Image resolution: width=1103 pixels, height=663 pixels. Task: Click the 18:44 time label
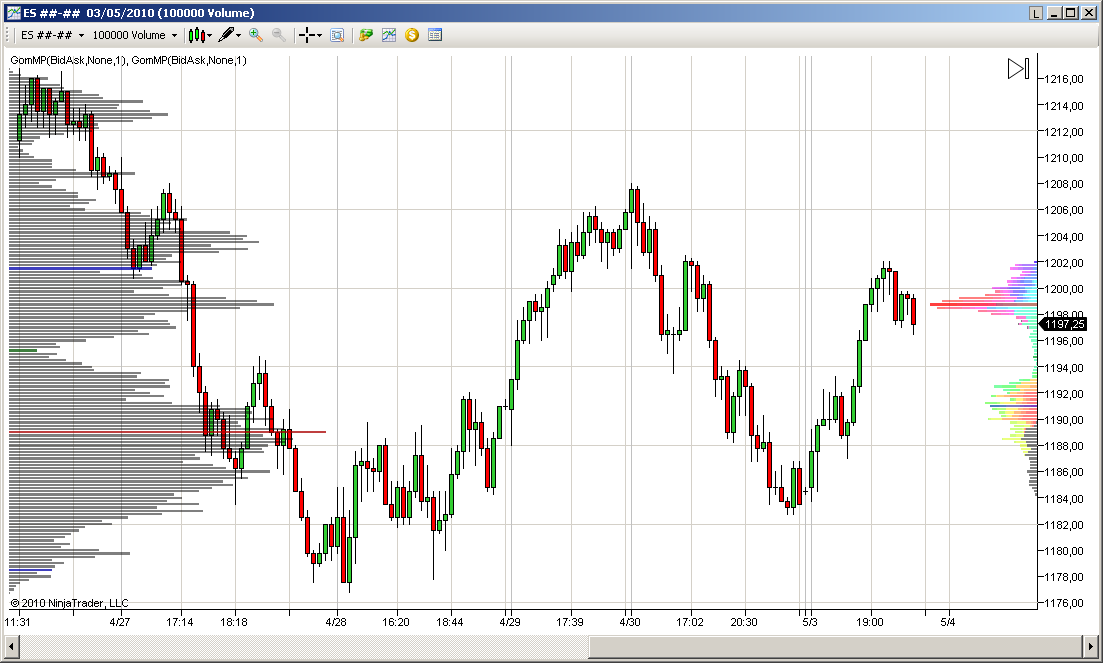coord(450,622)
